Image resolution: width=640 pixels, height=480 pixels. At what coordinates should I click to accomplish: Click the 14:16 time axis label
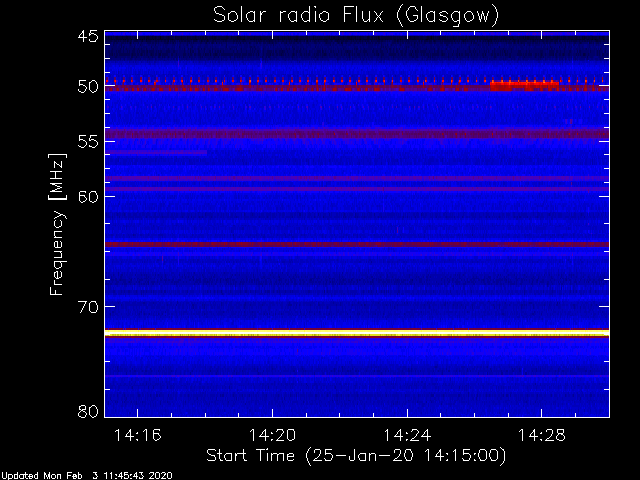(138, 435)
